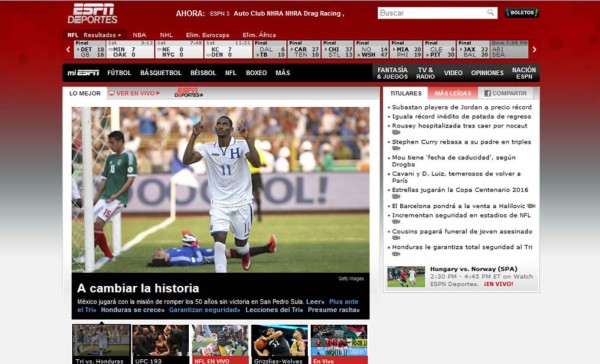Click the search magnifier icon
600x364 pixels.
click(x=490, y=13)
